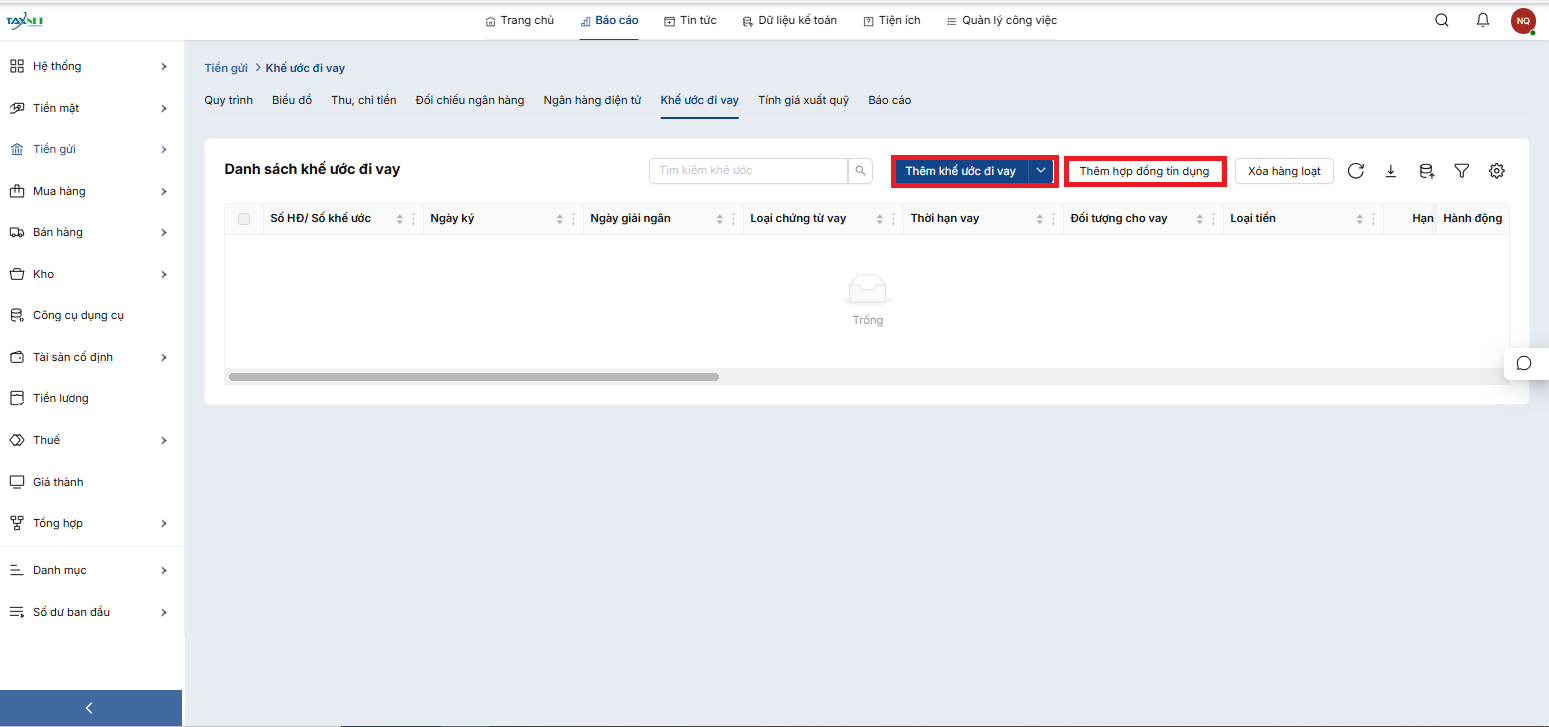Click the refresh icon in the list toolbar
The width and height of the screenshot is (1549, 727).
[1356, 171]
